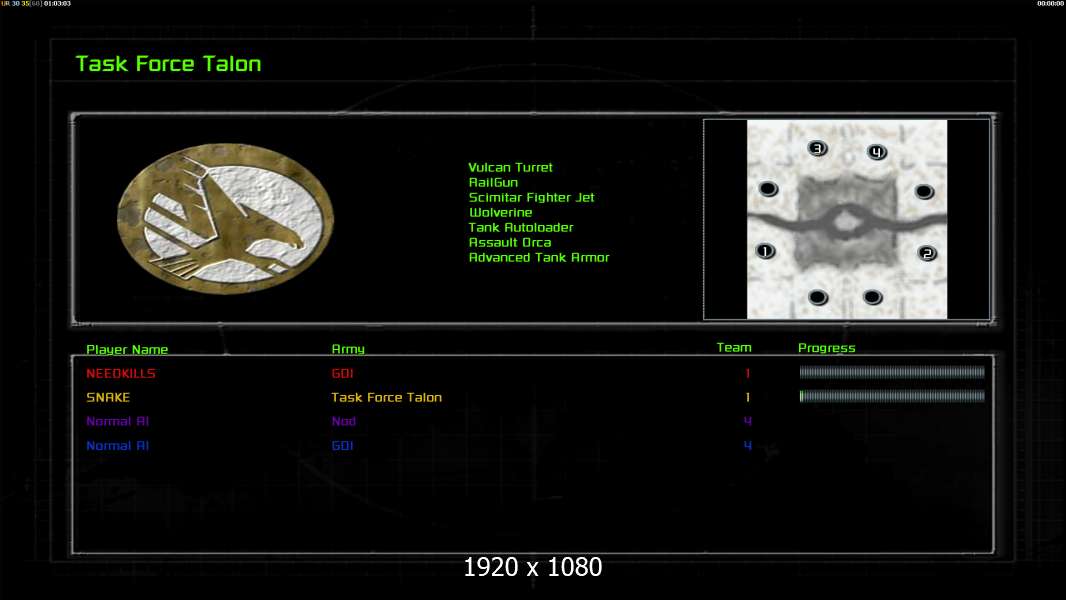The image size is (1066, 600).
Task: Click Scimitar Fighter Jet in the list
Action: click(531, 198)
